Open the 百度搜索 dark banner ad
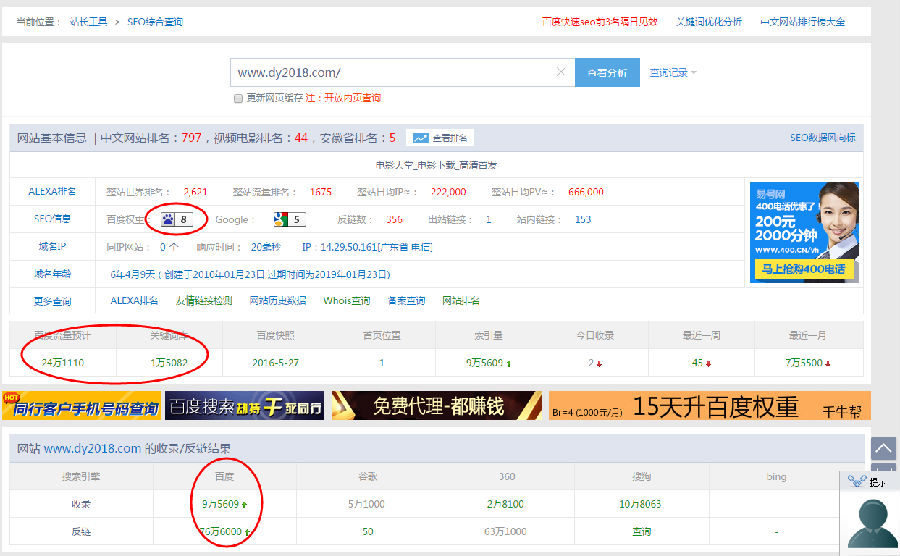Viewport: 900px width, 556px height. click(x=245, y=406)
